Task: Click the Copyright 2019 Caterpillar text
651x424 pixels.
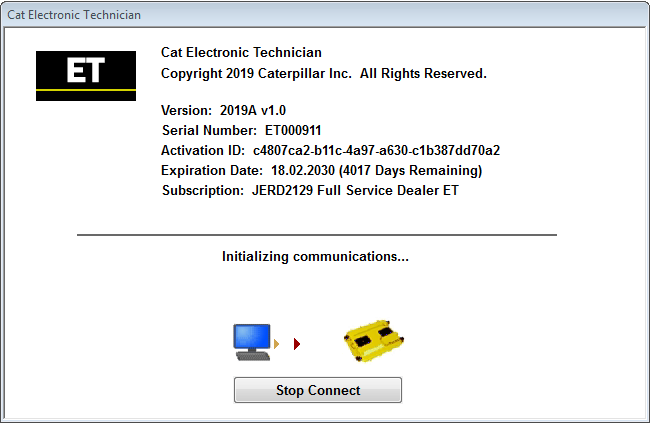Action: (256, 74)
